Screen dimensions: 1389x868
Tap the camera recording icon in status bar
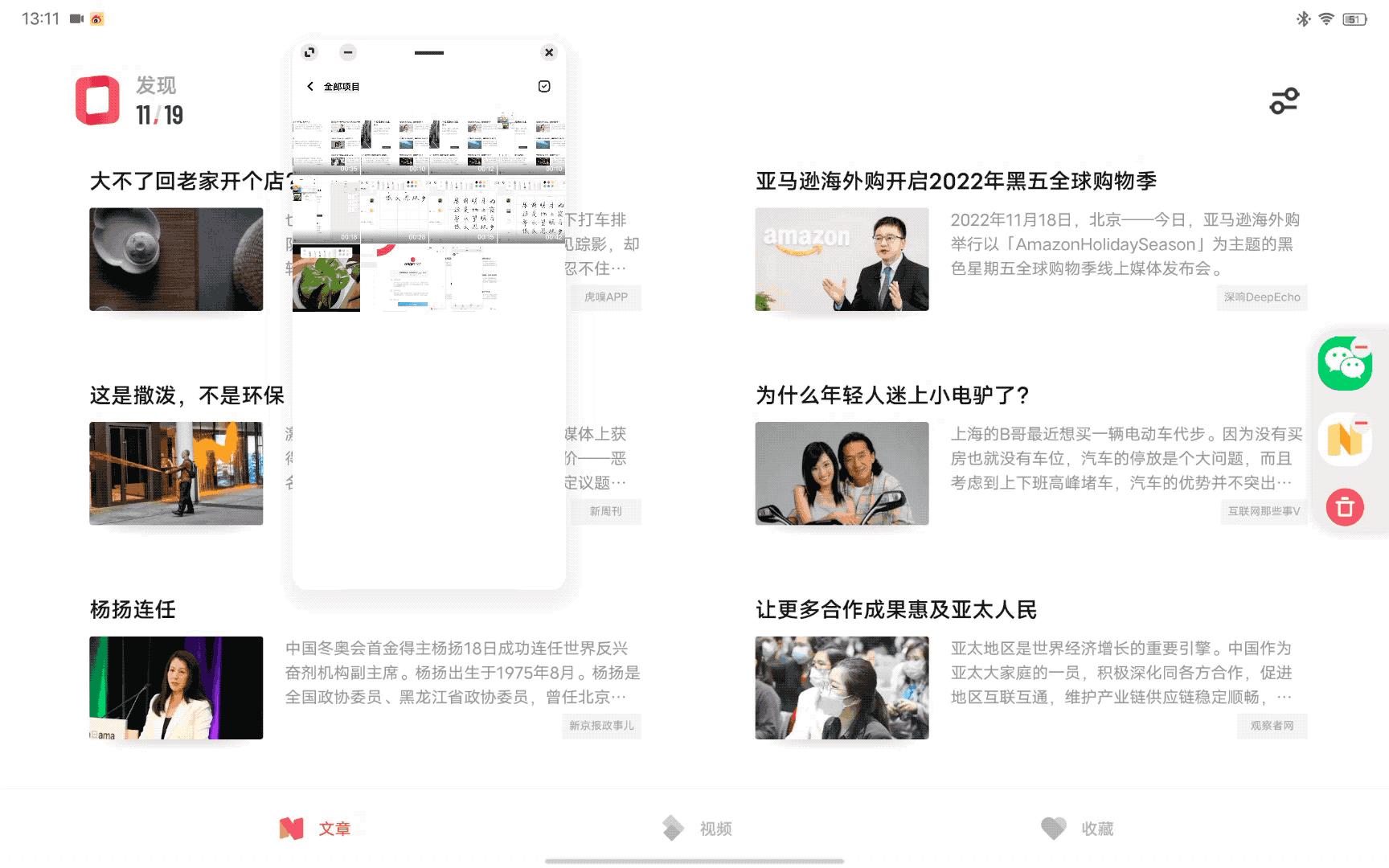(76, 18)
